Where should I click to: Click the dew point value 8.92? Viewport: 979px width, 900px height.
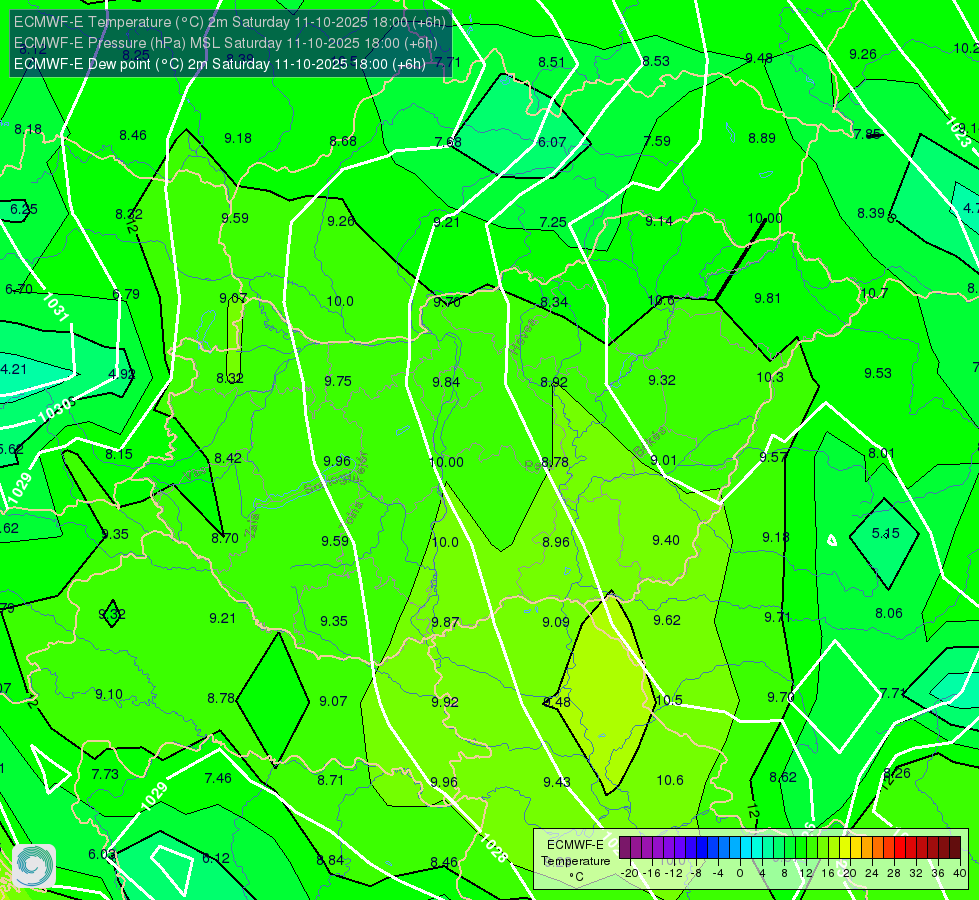pos(554,382)
